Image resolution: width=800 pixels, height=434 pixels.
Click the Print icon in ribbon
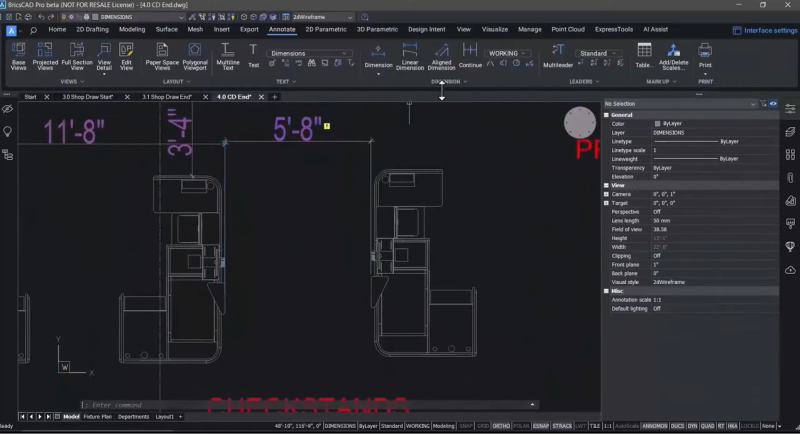(705, 56)
